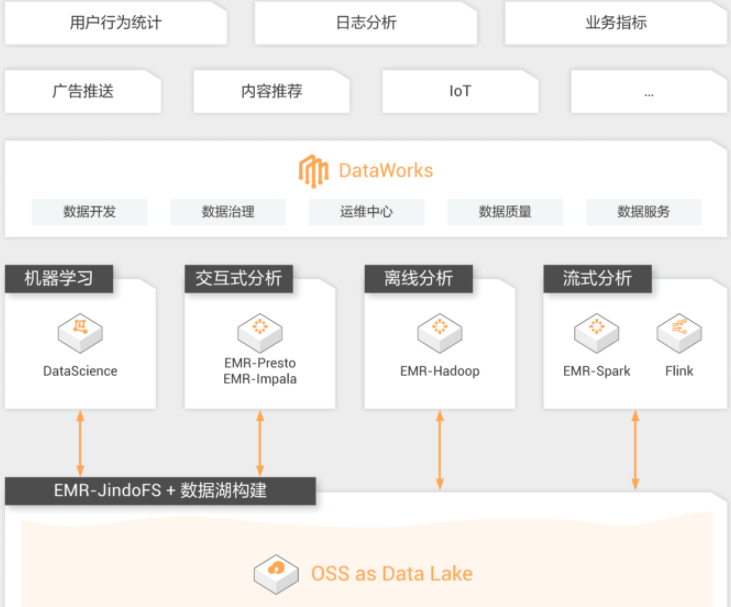Click the DataScience cube icon
Viewport: 731px width, 607px height.
point(80,333)
